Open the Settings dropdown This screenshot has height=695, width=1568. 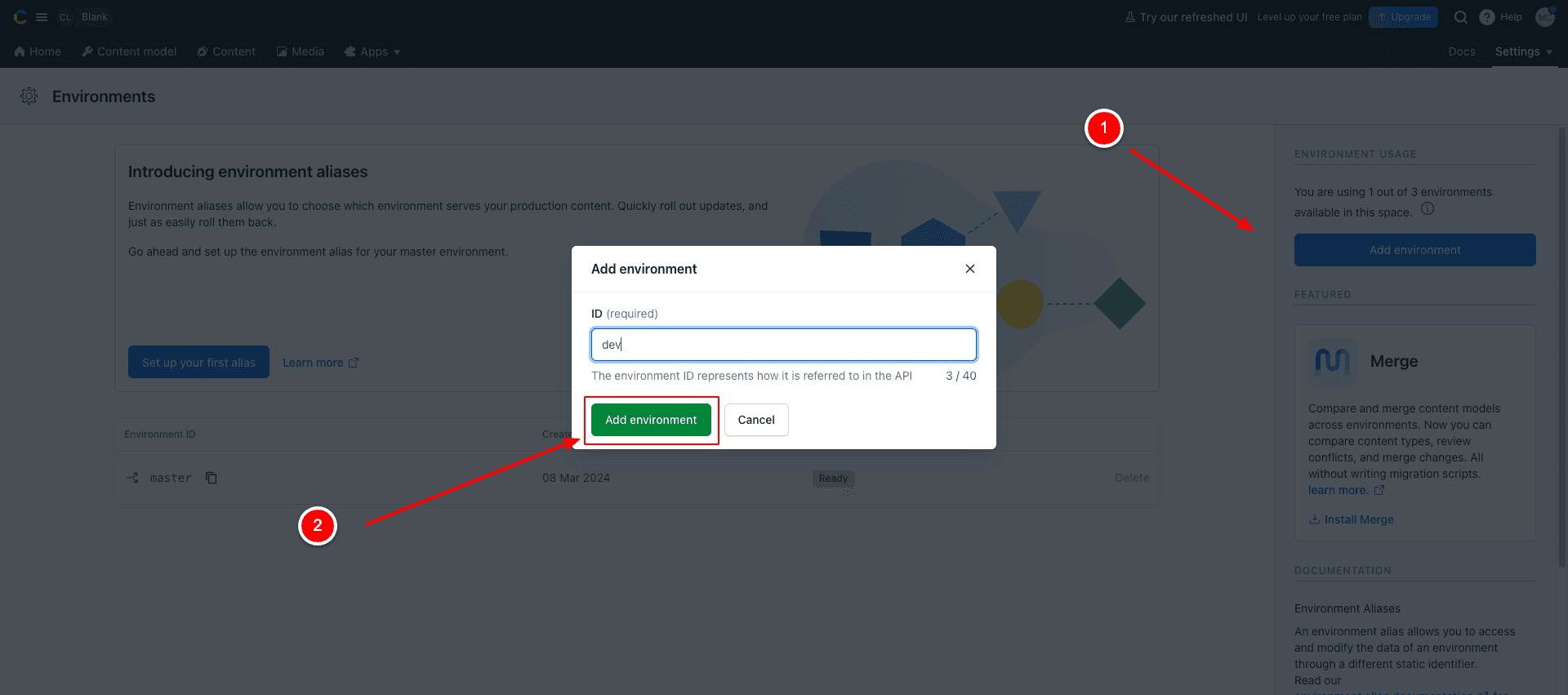[1523, 51]
